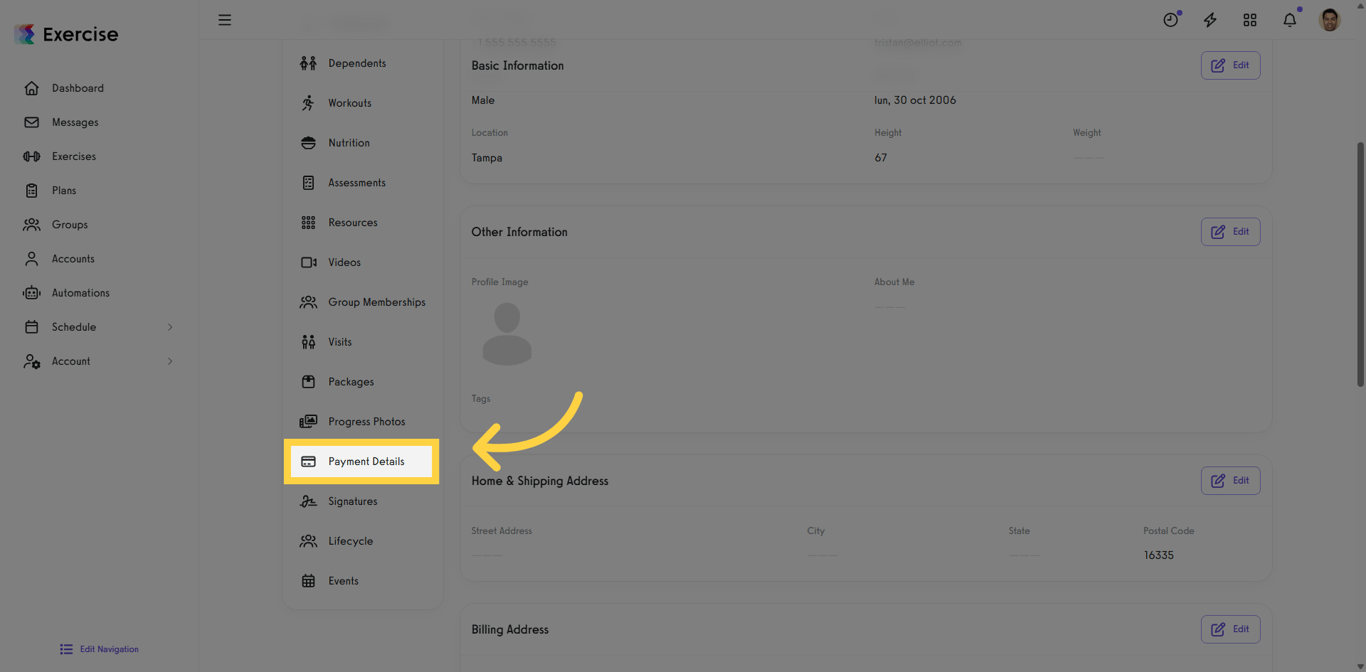The height and width of the screenshot is (672, 1366).
Task: Click Edit on Billing Address
Action: coord(1230,629)
